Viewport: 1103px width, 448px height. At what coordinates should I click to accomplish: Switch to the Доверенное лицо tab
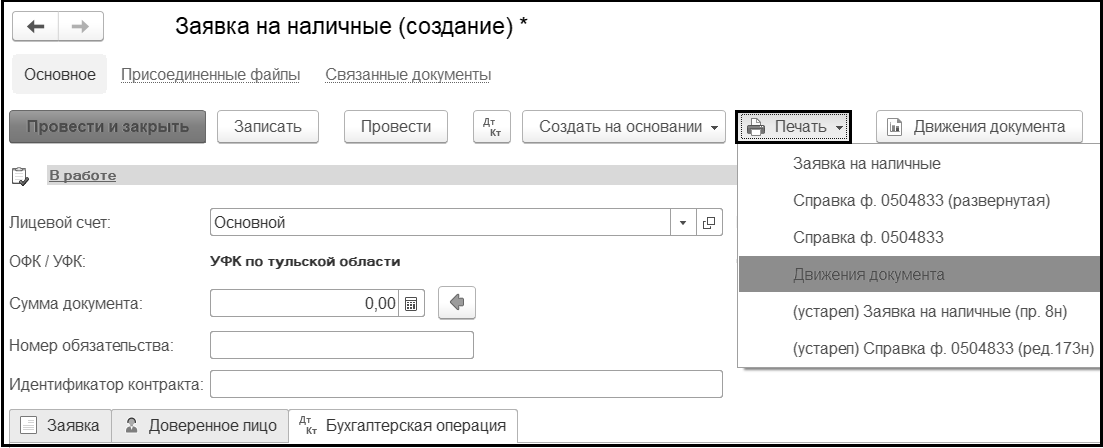pyautogui.click(x=200, y=427)
